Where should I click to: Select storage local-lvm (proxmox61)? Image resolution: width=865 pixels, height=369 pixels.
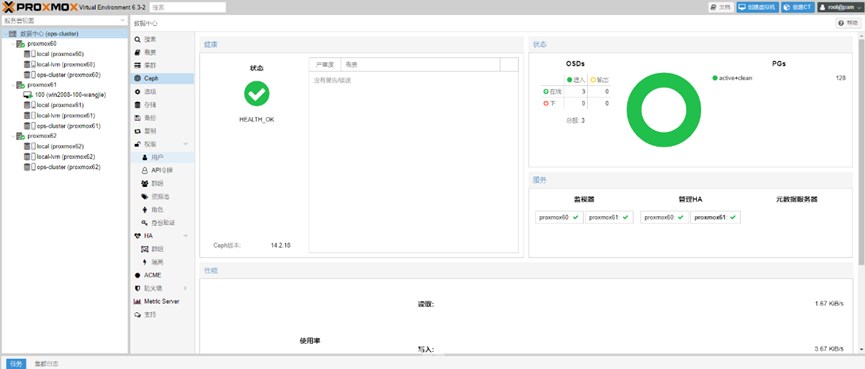click(x=65, y=116)
